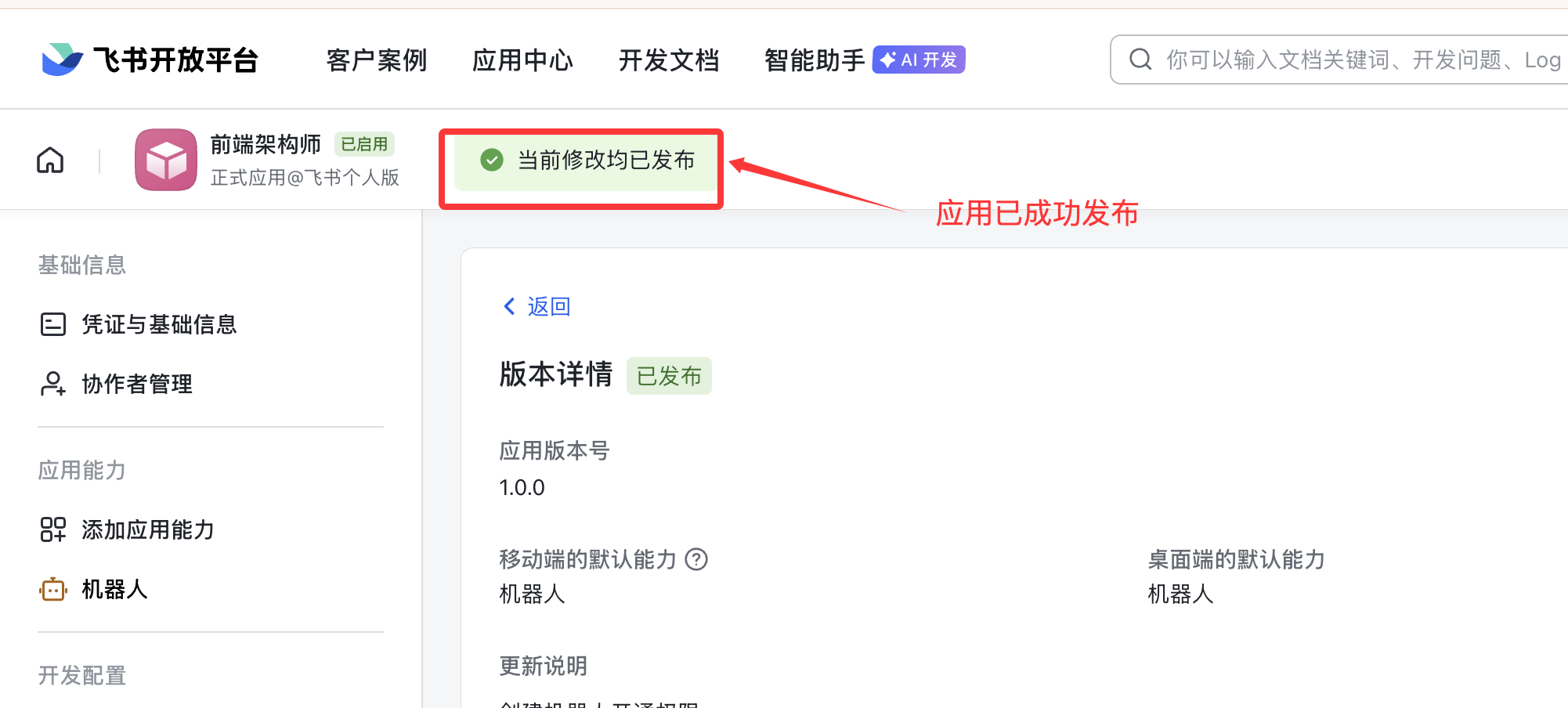
Task: Select the 机器人 robot icon in sidebar
Action: [52, 589]
